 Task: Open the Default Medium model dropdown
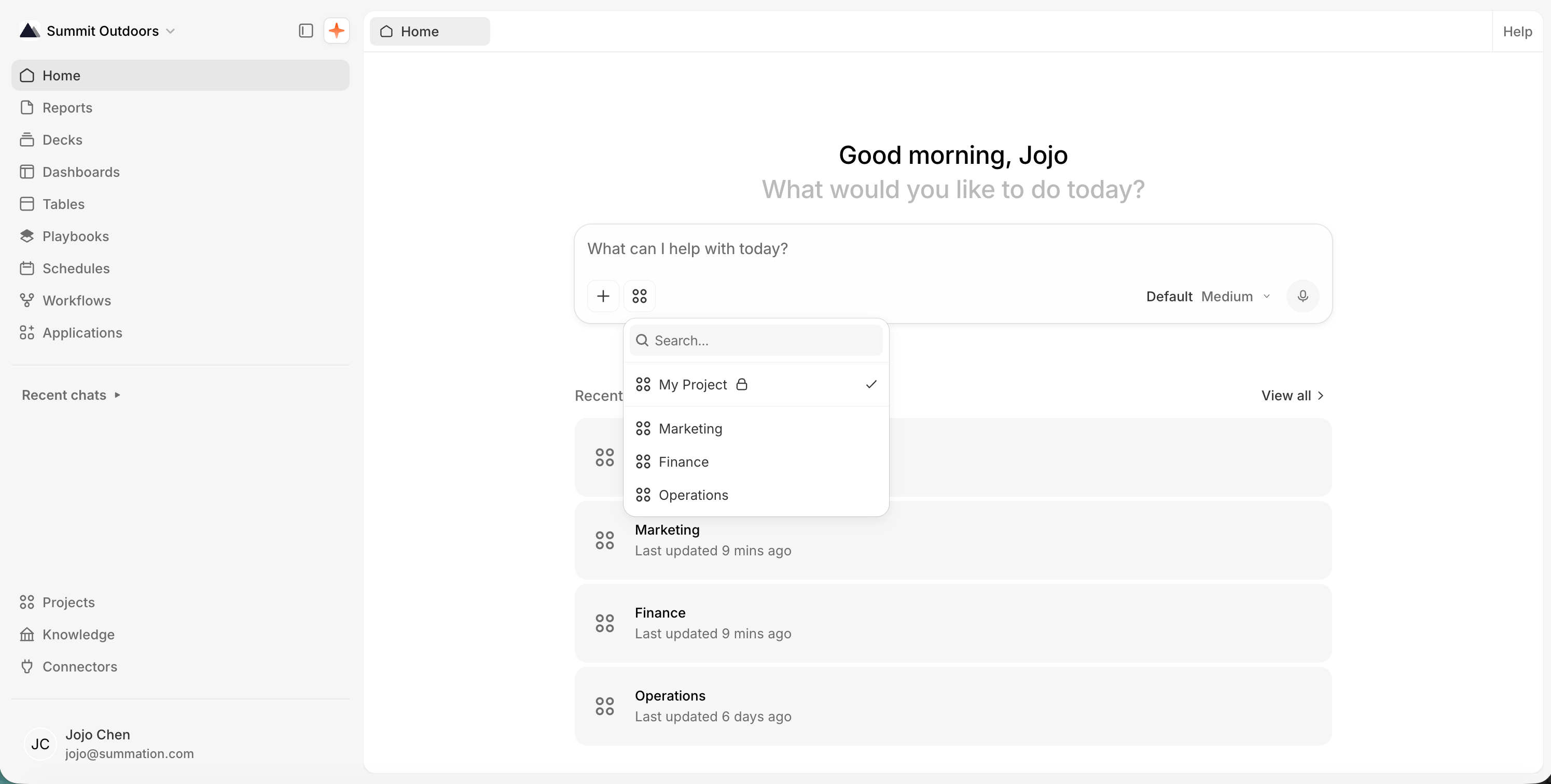(x=1209, y=297)
